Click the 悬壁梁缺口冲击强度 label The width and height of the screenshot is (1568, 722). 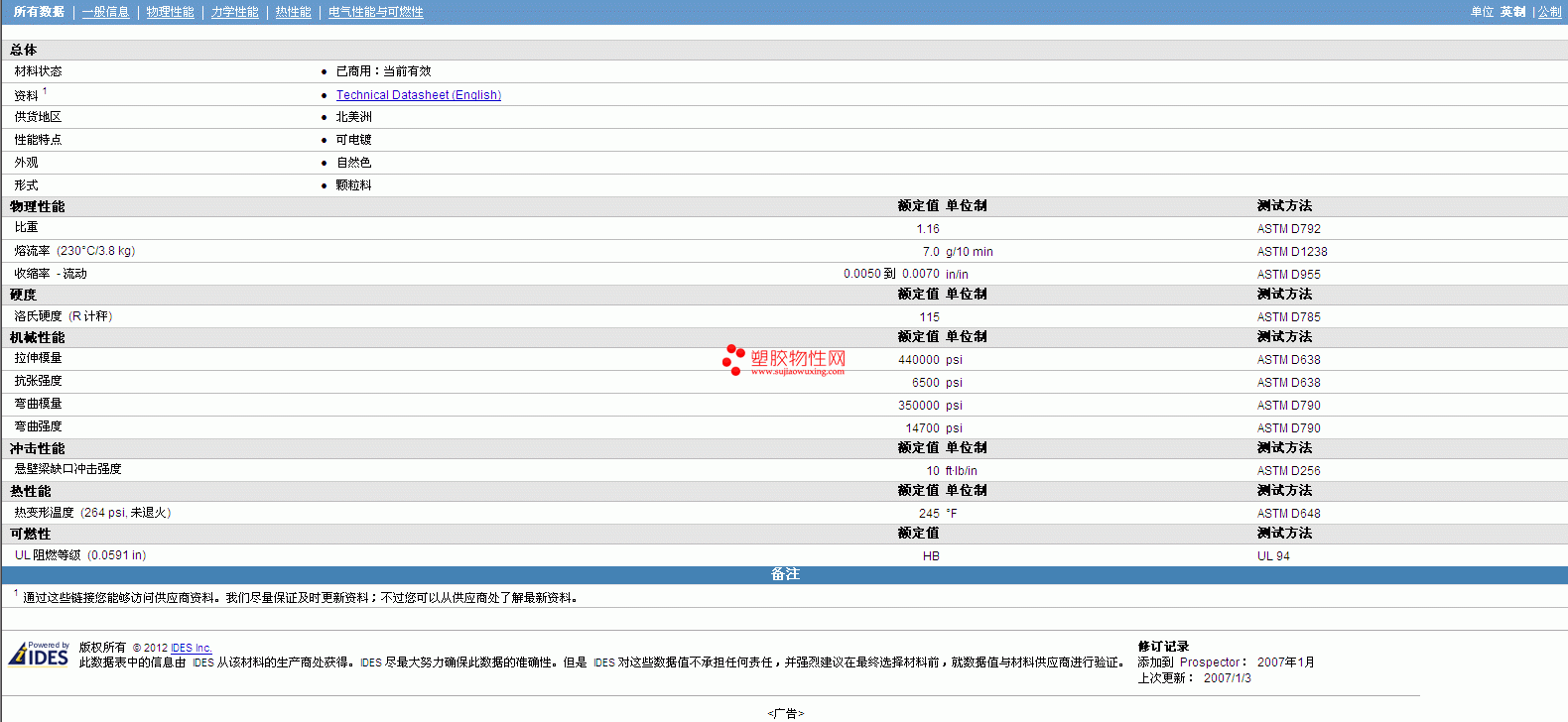coord(67,469)
